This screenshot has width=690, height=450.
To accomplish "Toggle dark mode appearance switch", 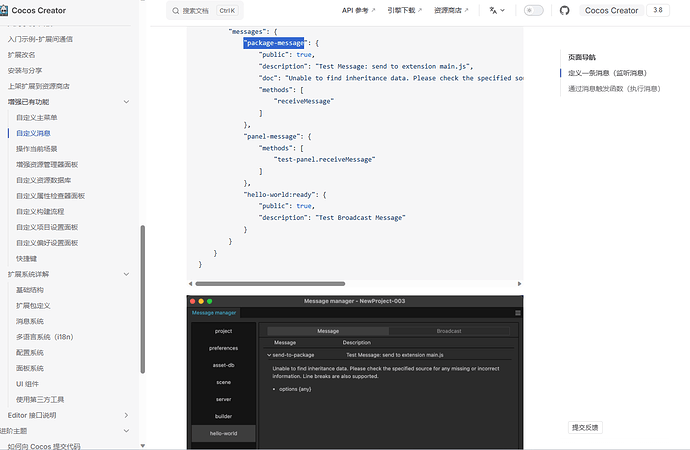I will pos(533,11).
